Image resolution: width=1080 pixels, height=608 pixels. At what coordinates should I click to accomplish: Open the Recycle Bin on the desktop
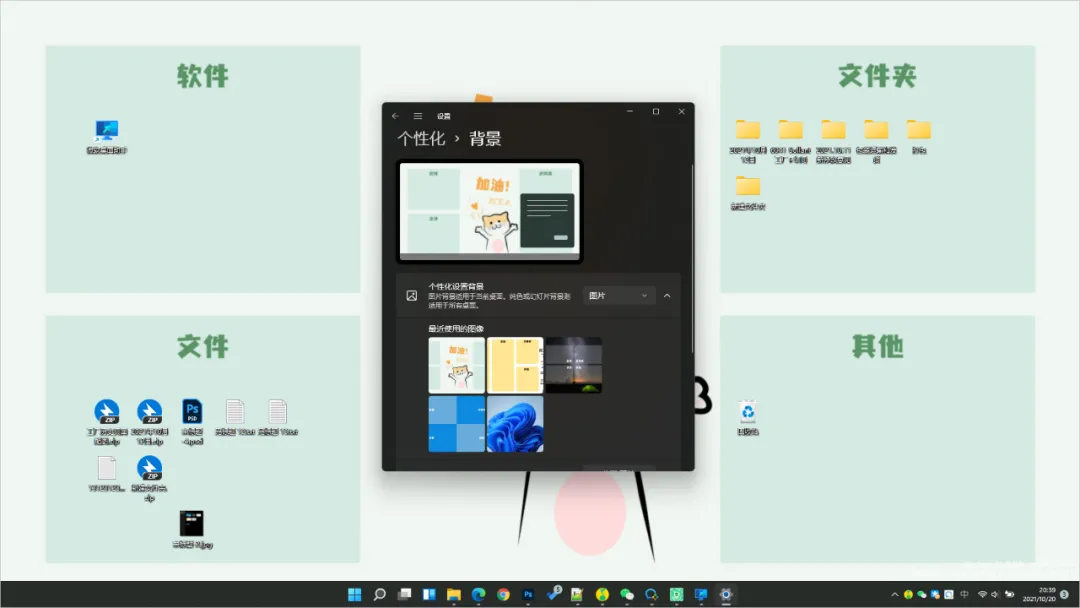pos(745,412)
